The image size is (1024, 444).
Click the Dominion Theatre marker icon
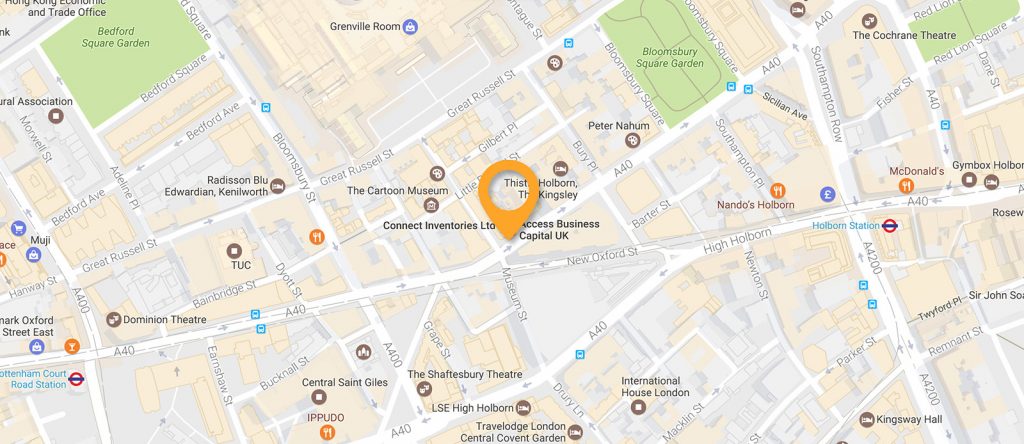(114, 319)
